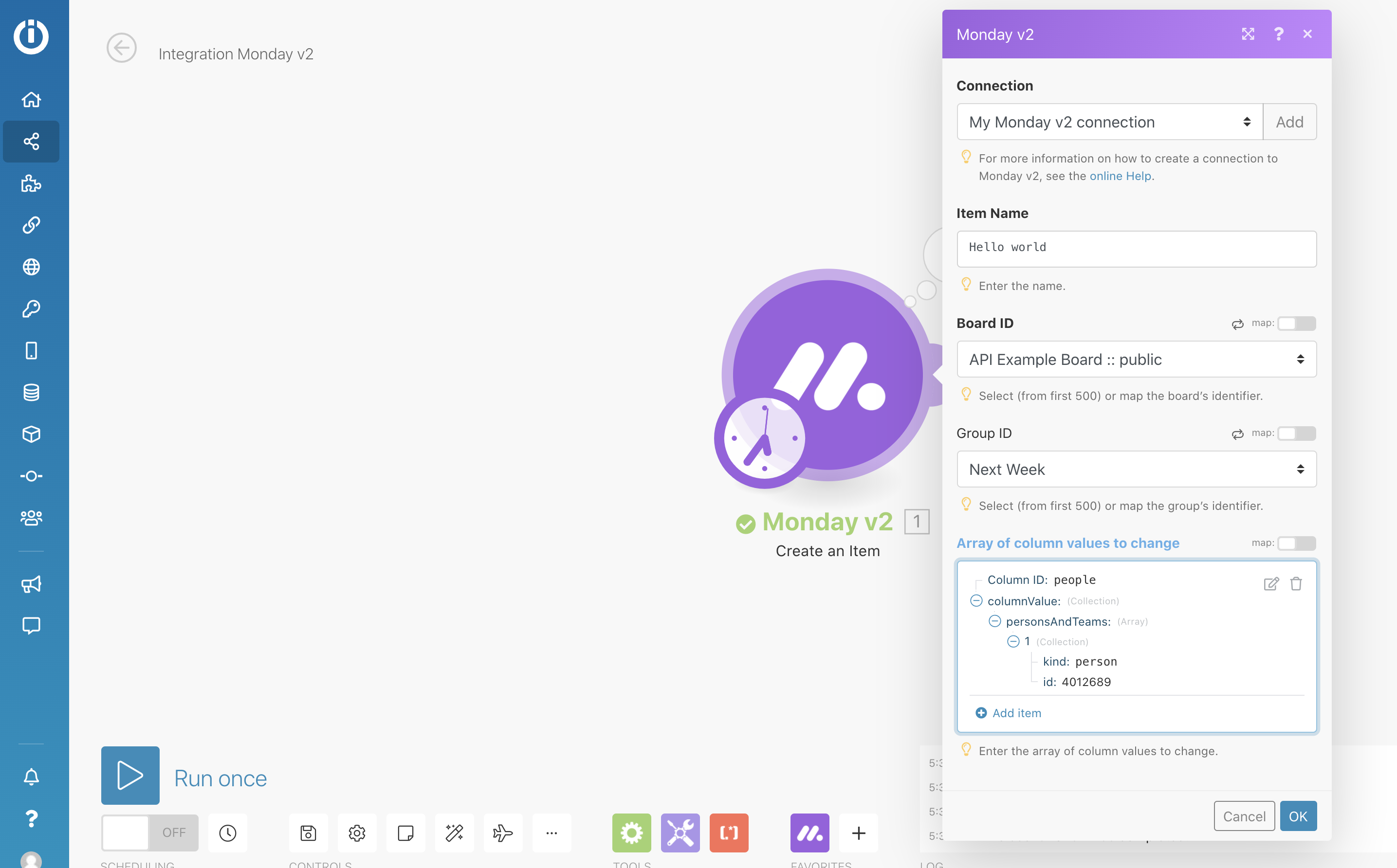
Task: Add a favorite with plus button
Action: [x=859, y=833]
